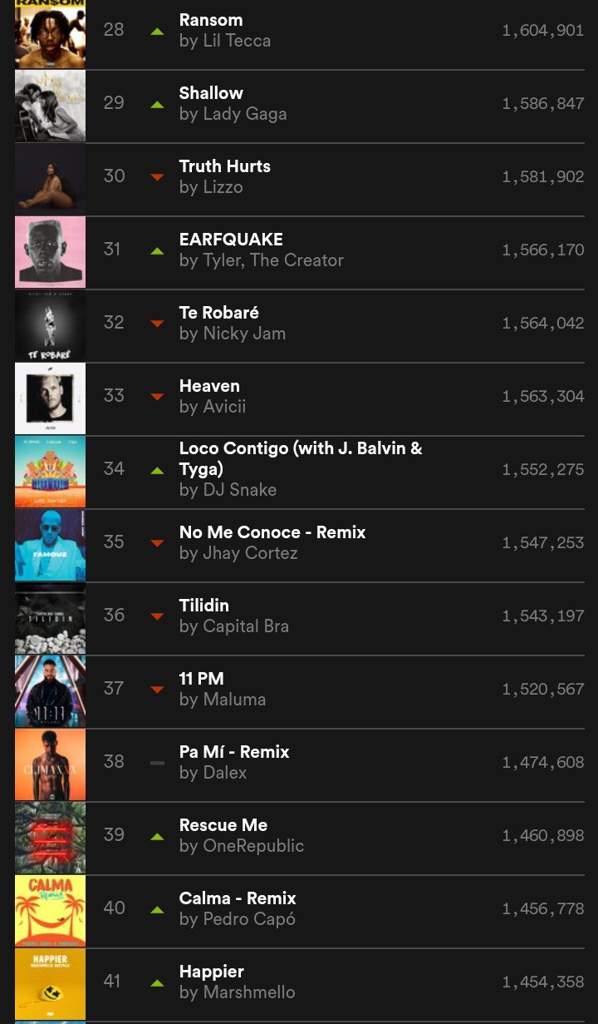Open the track No Me Conoce - Remix
This screenshot has height=1024, width=598.
click(x=272, y=532)
